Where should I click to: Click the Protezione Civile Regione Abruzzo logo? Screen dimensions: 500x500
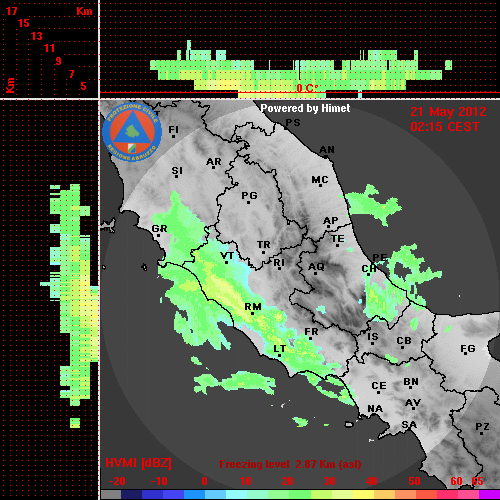click(x=132, y=132)
